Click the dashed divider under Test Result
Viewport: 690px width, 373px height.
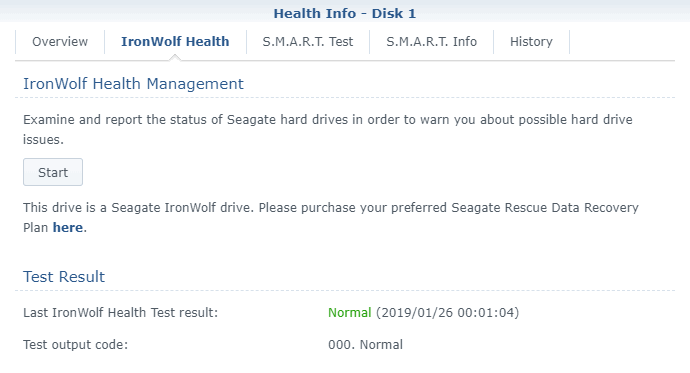click(x=345, y=290)
